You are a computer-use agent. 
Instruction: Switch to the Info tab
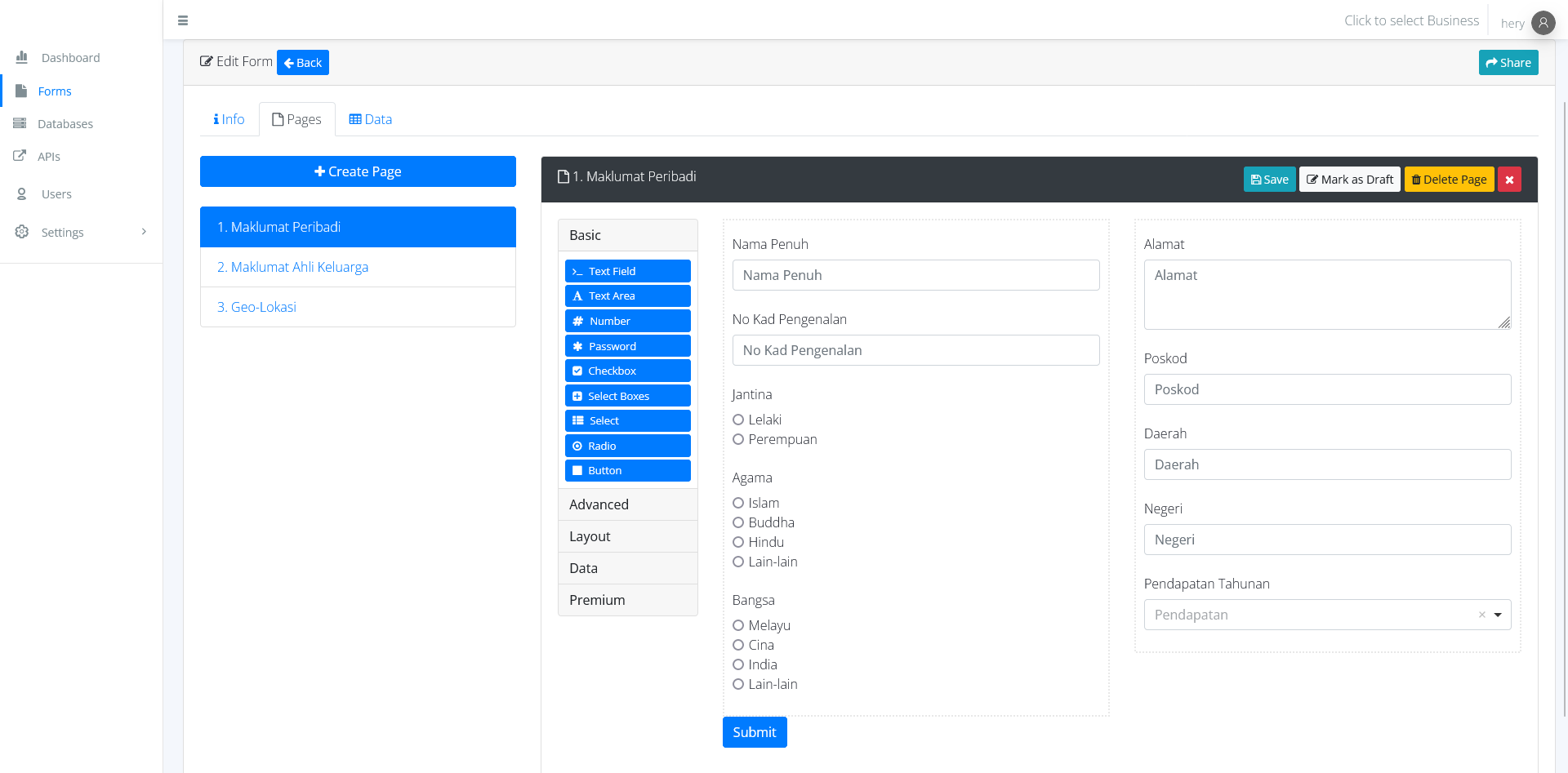click(229, 119)
